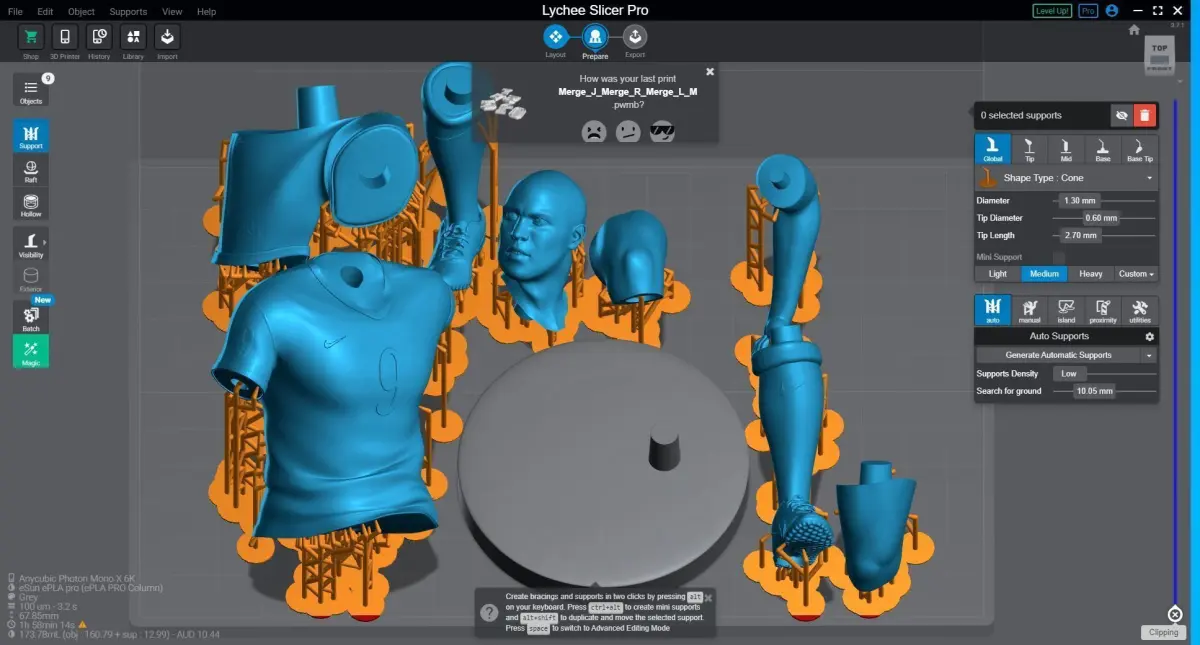Image resolution: width=1200 pixels, height=645 pixels.
Task: Select the Global support settings tab
Action: click(x=993, y=149)
